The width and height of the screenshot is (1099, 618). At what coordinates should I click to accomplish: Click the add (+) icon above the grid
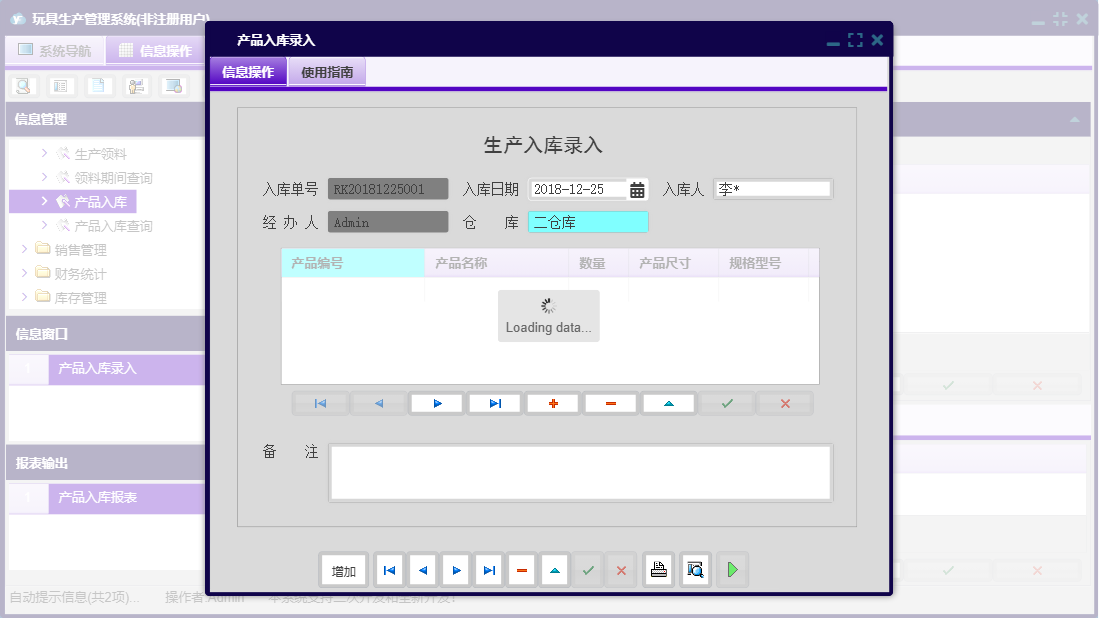[552, 403]
